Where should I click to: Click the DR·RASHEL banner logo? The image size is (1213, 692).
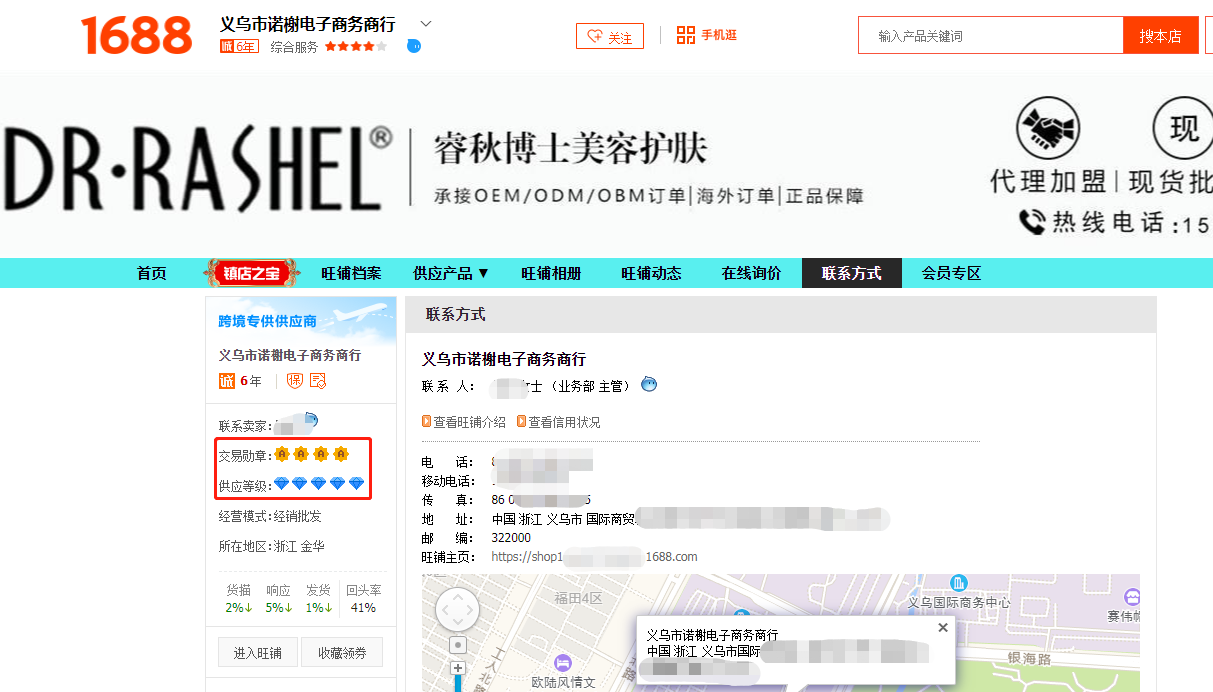(x=196, y=167)
